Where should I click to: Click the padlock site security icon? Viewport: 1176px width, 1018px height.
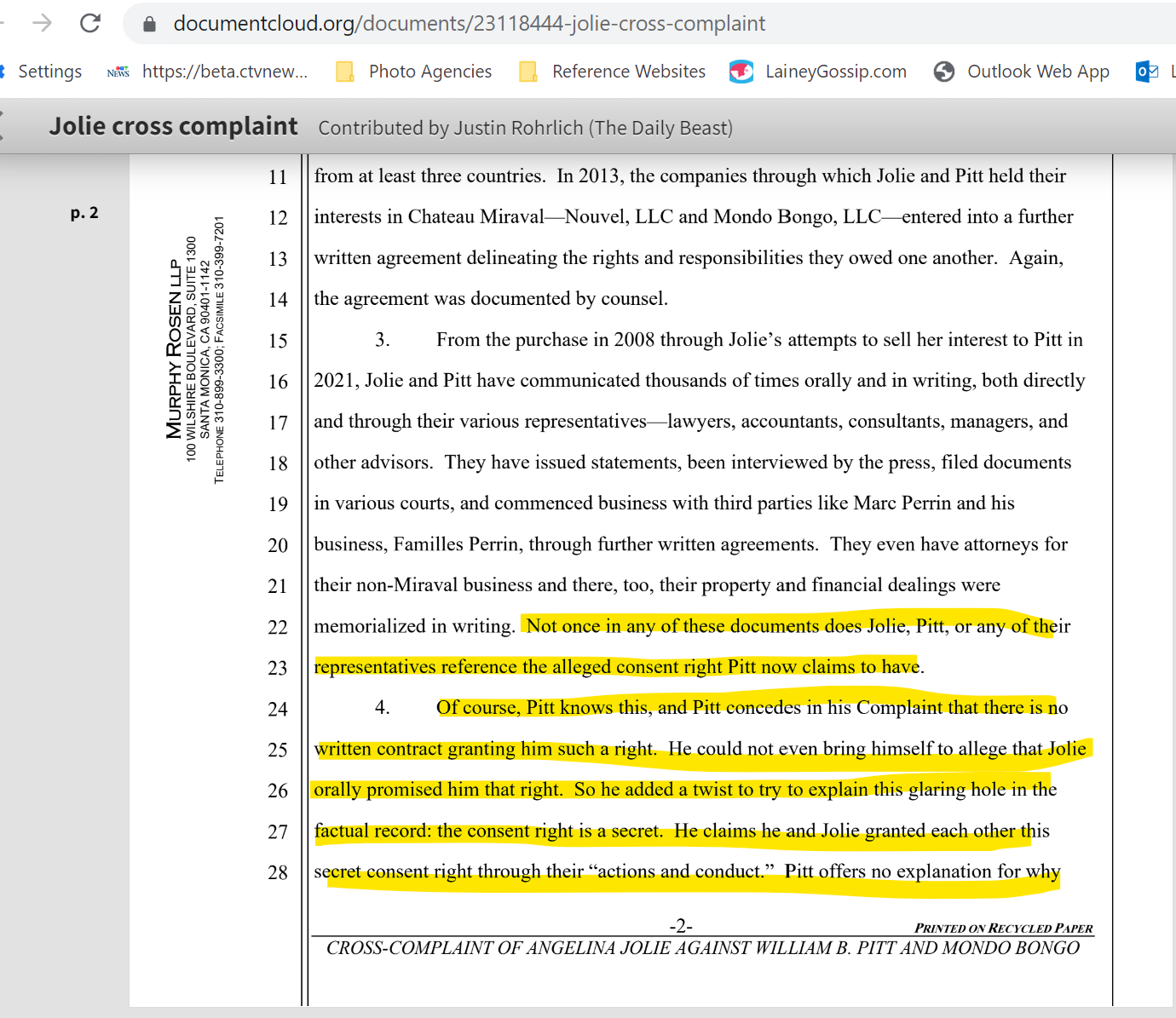[150, 24]
